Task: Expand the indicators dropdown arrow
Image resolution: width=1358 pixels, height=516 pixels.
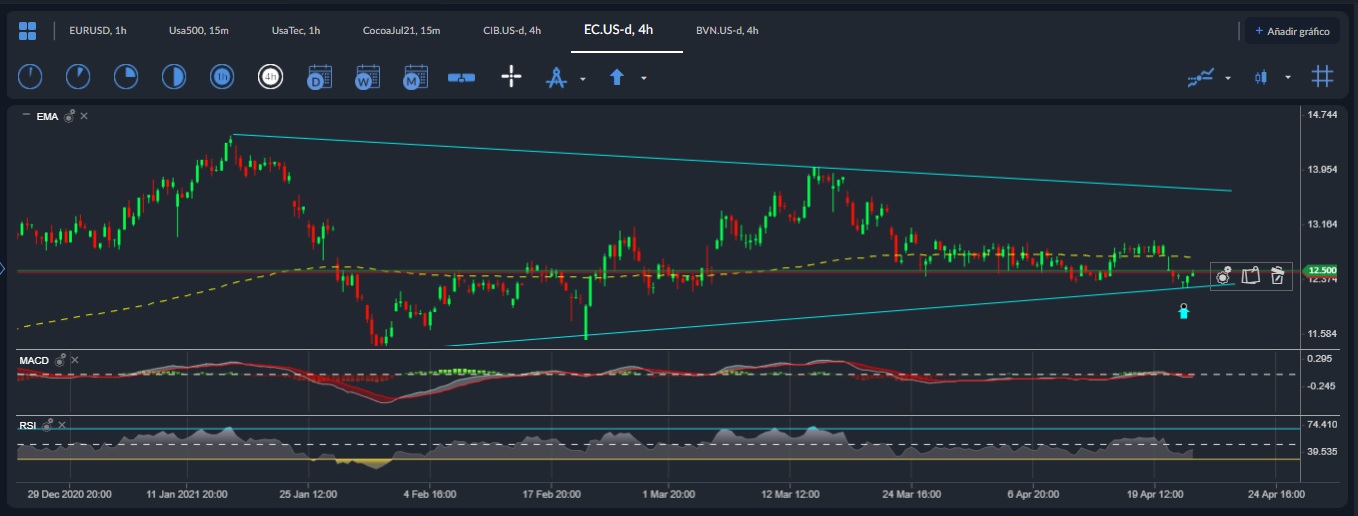Action: point(1228,78)
